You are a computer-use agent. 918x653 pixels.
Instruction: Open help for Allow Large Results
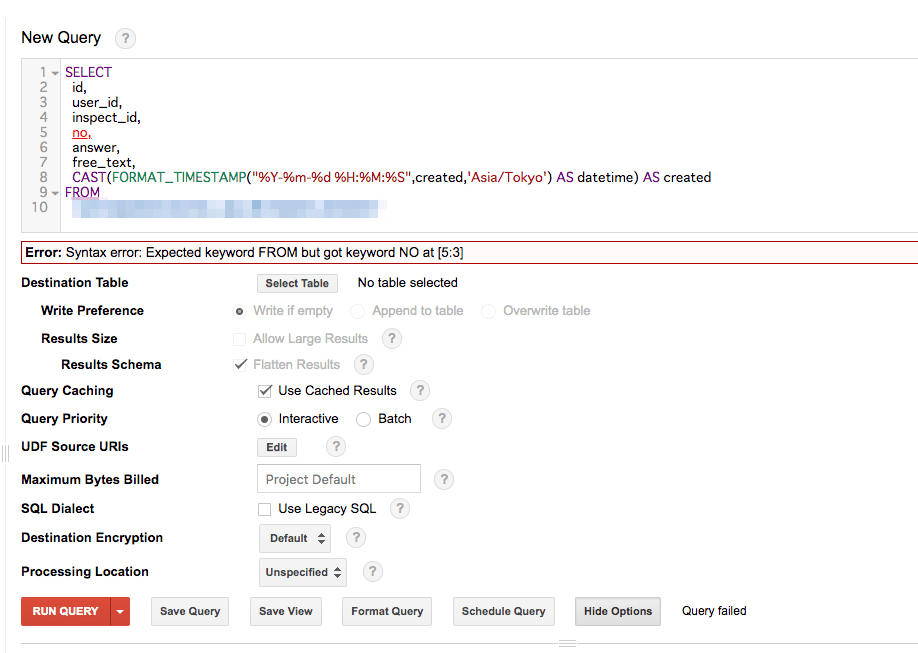click(x=392, y=338)
